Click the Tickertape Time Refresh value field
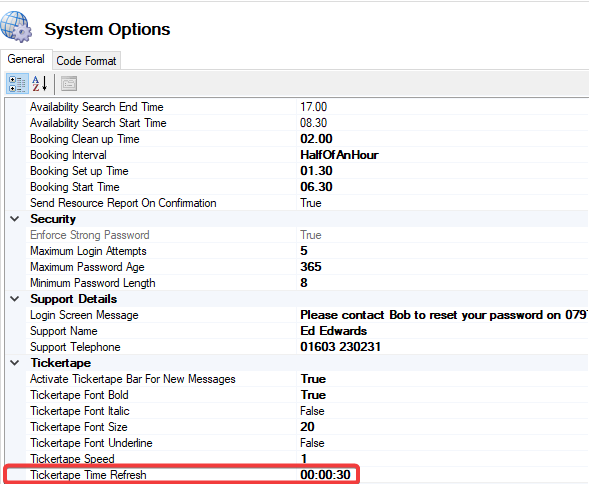Image resolution: width=589 pixels, height=484 pixels. 443,475
